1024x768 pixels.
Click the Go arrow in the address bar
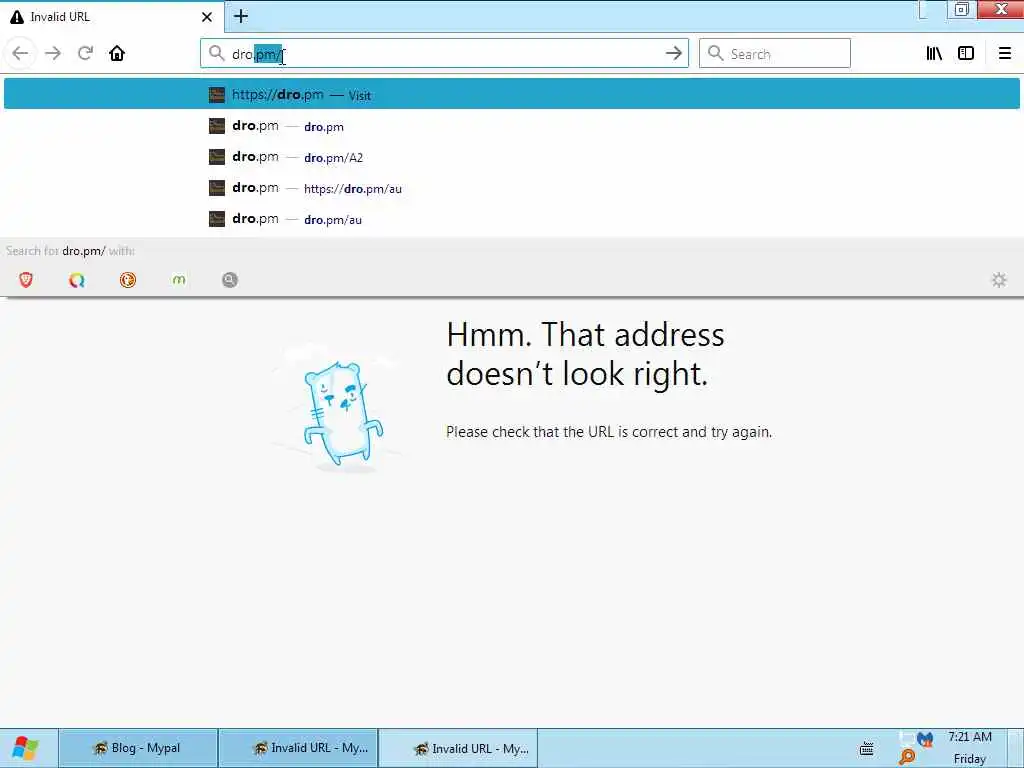click(673, 54)
